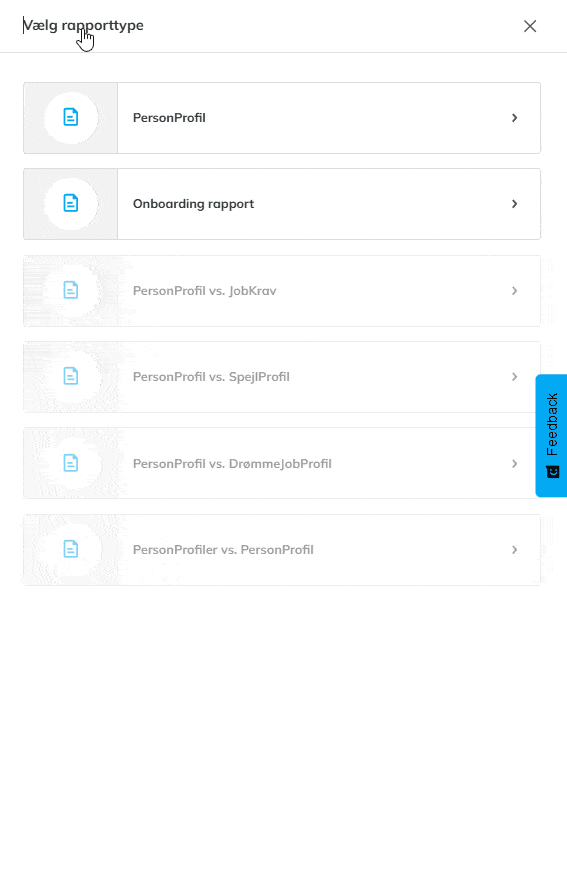567x870 pixels.
Task: Open PersonProfil vs. SpejlProfil chevron arrow
Action: coord(514,377)
